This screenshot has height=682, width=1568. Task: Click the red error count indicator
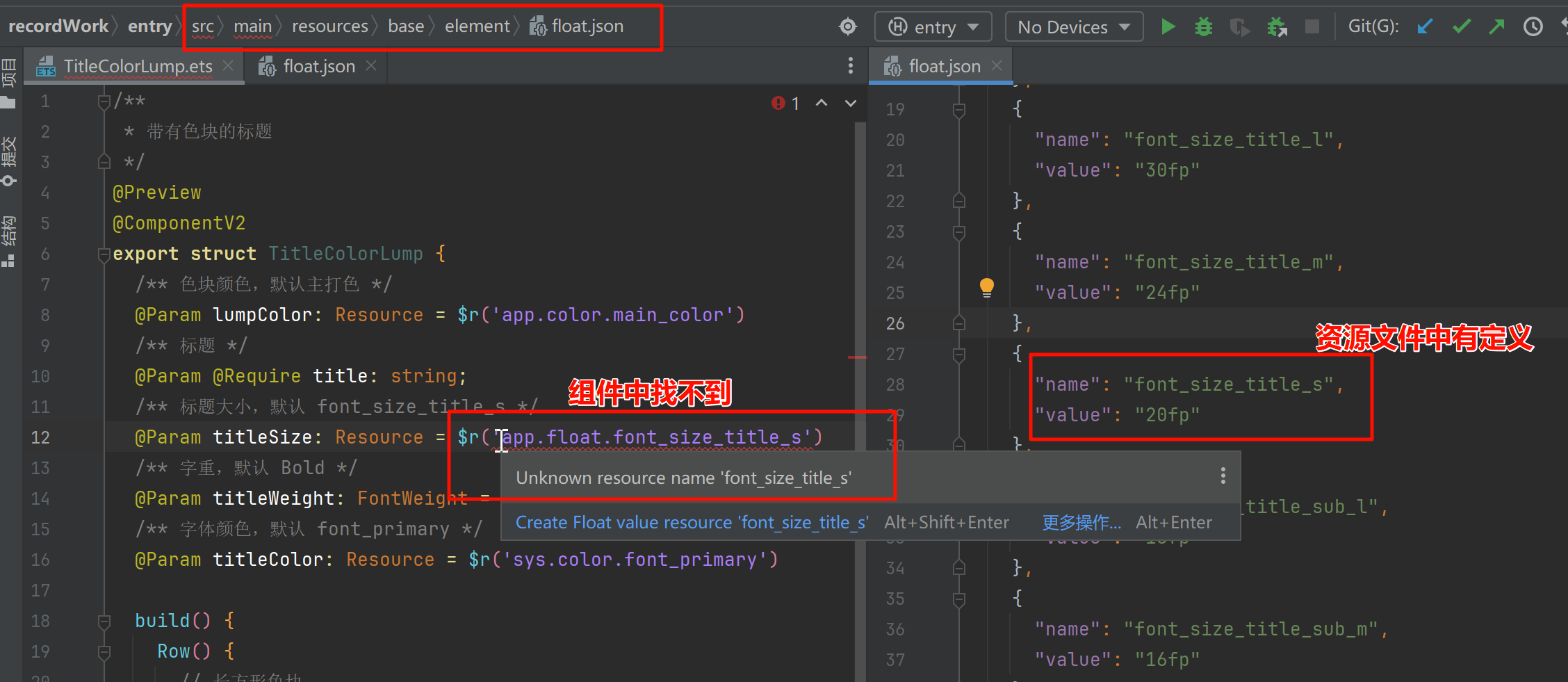click(785, 104)
